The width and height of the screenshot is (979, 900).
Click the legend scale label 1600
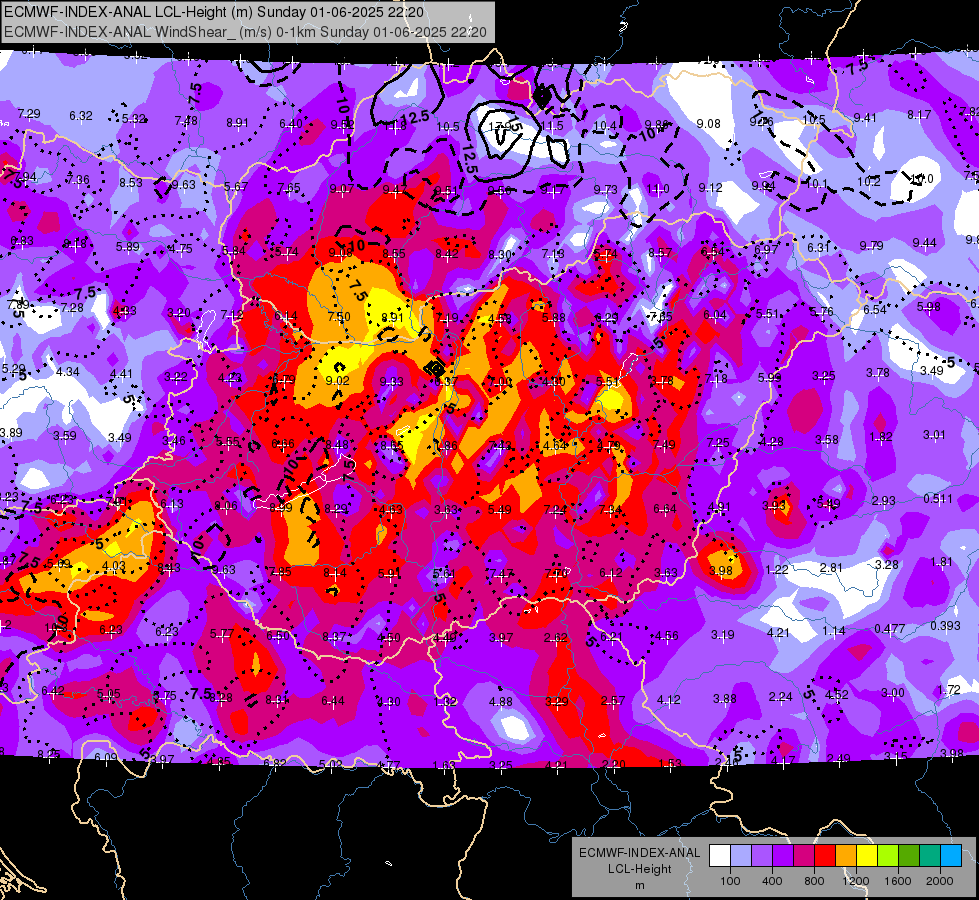pyautogui.click(x=897, y=881)
